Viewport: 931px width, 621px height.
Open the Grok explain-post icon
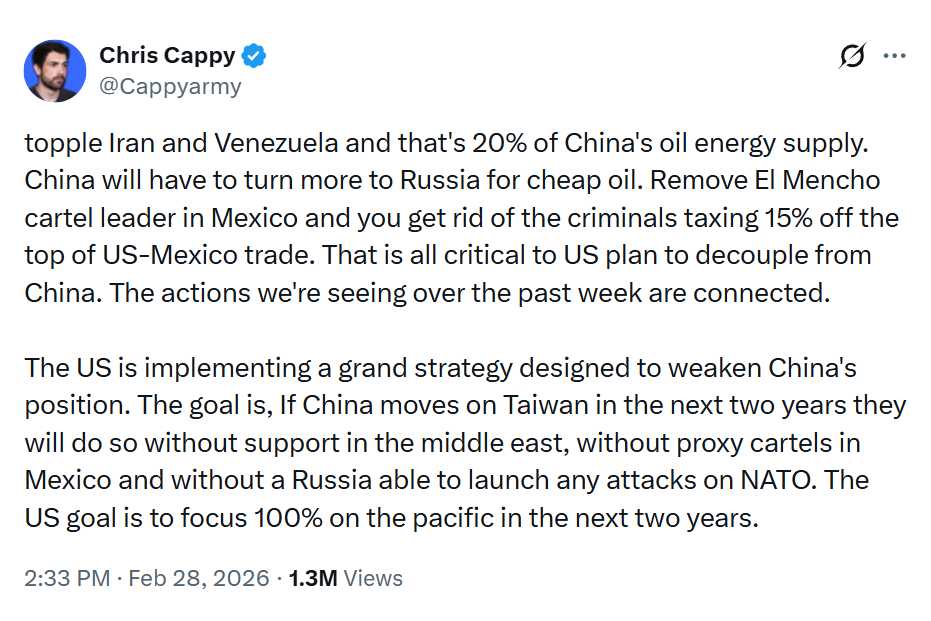tap(852, 57)
